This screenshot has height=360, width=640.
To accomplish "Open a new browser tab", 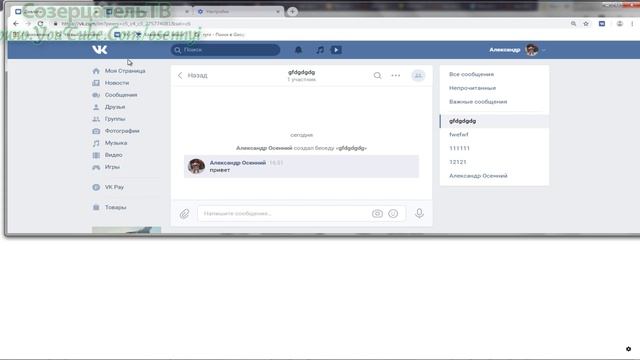I will [292, 11].
